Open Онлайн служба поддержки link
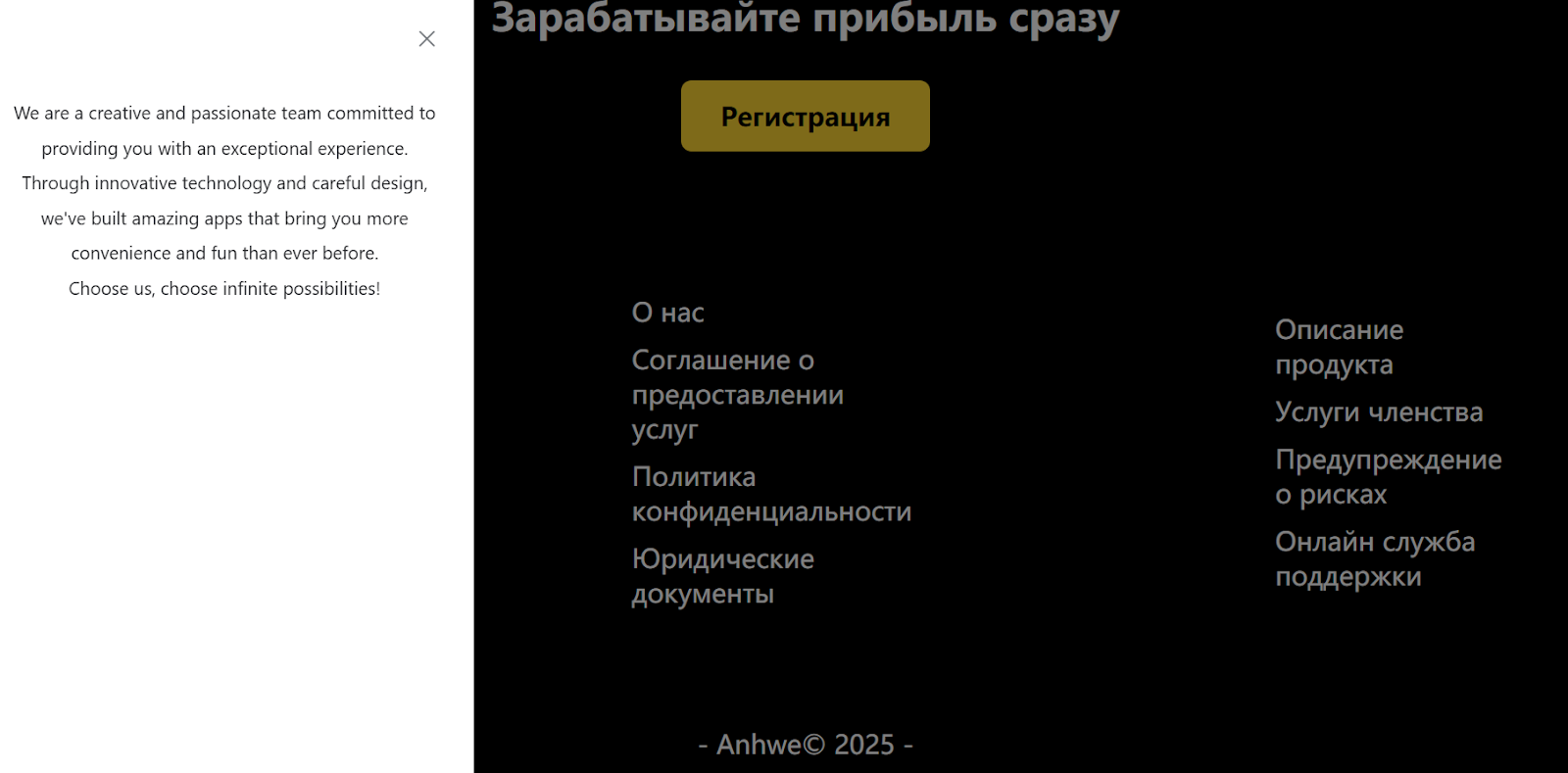 (x=1375, y=558)
